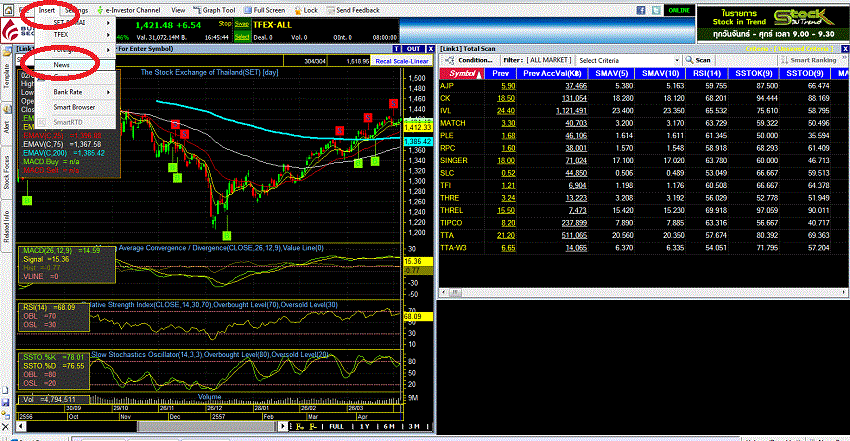Sort by the SMAV(5) column header
Screen dimensions: 850x441
pos(611,74)
